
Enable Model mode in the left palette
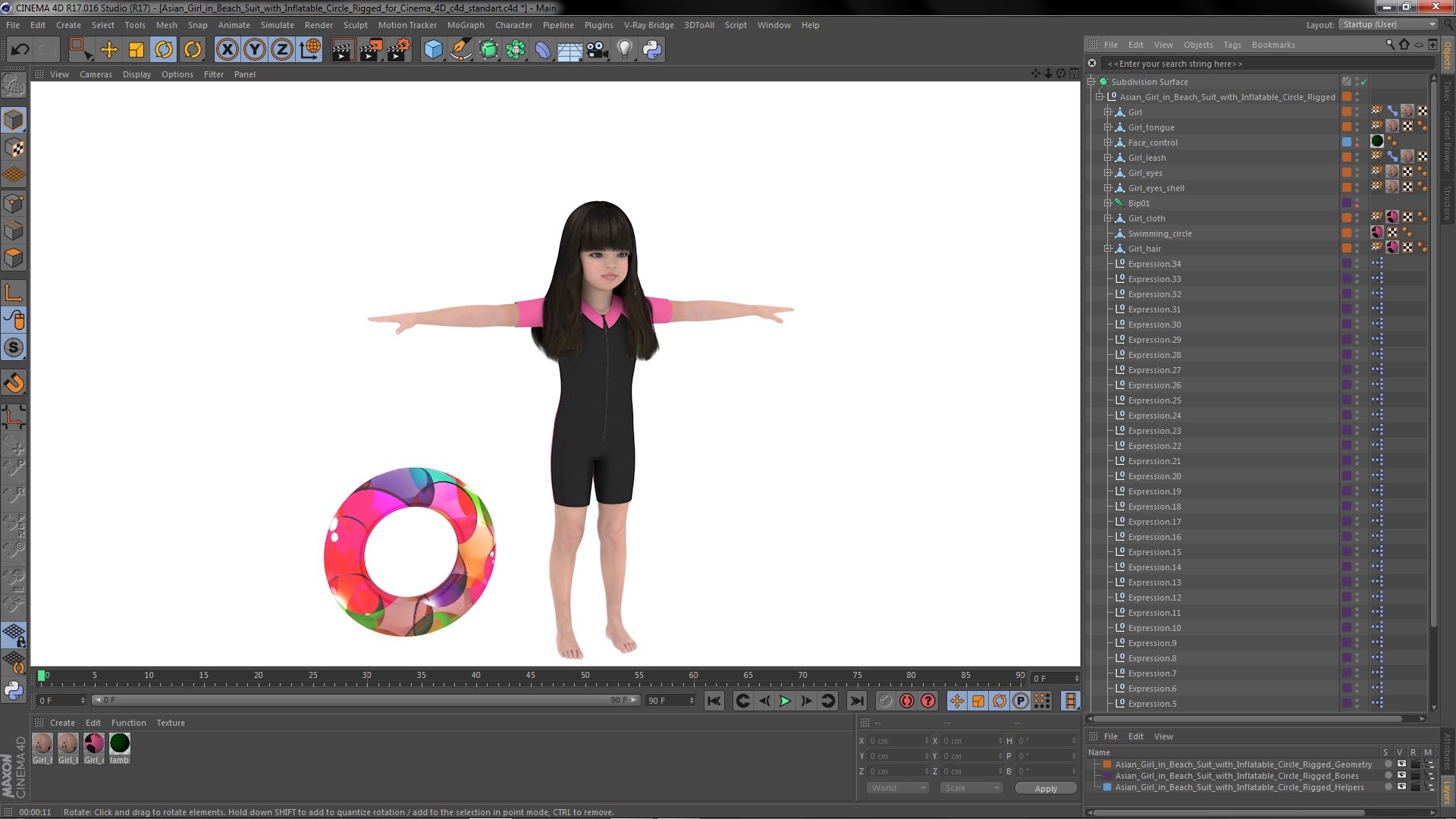[x=14, y=120]
